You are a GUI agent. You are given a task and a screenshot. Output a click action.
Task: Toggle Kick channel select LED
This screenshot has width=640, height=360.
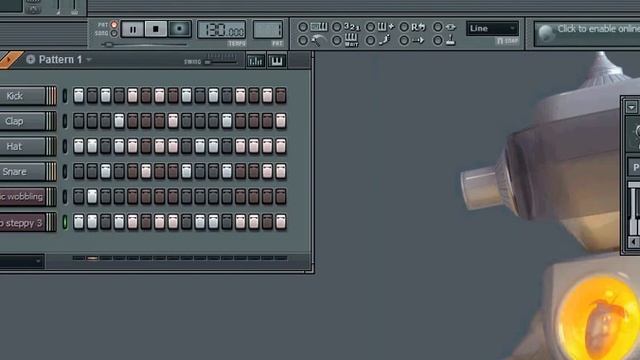pyautogui.click(x=64, y=96)
